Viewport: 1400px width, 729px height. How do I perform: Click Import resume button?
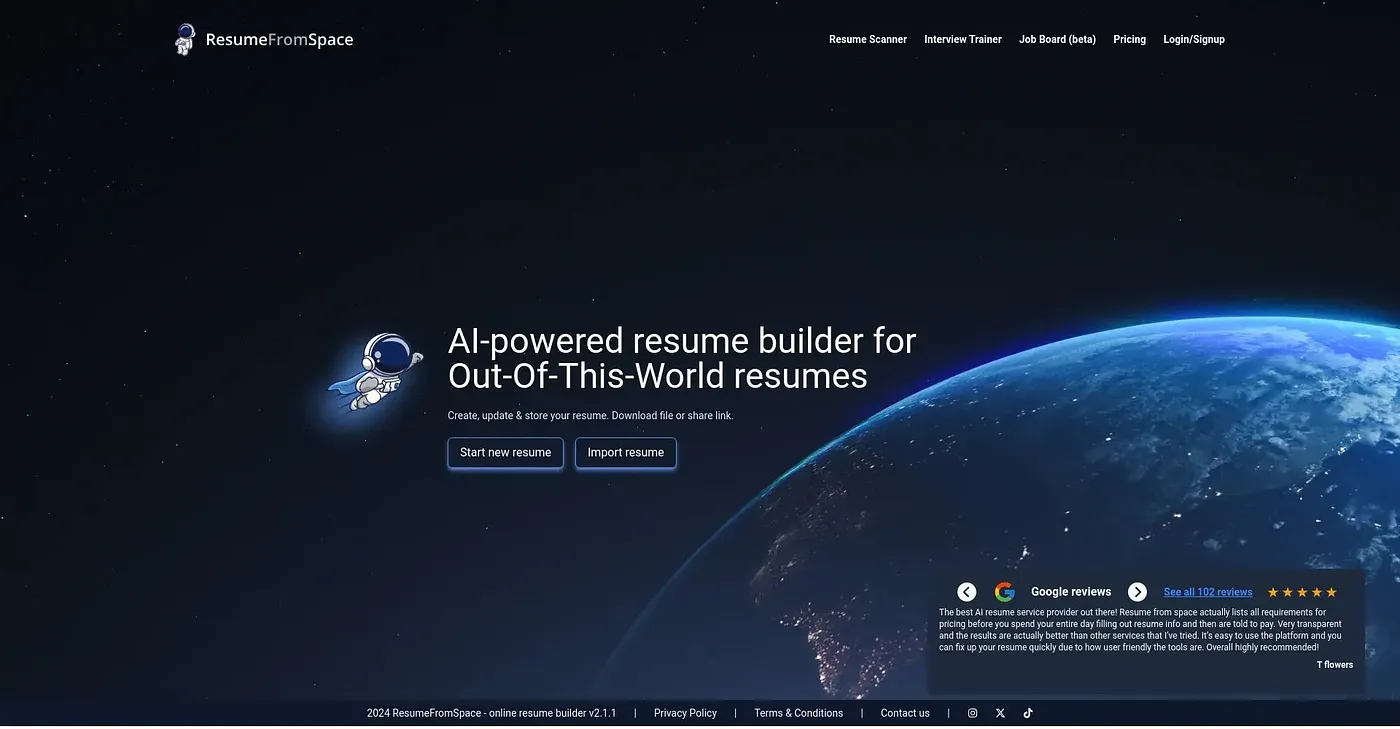(x=626, y=453)
